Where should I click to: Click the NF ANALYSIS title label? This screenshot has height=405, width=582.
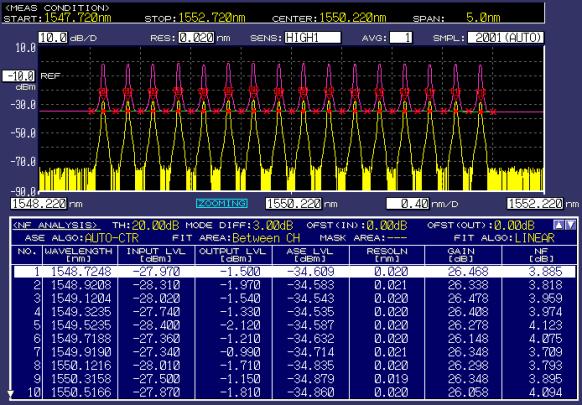[56, 225]
